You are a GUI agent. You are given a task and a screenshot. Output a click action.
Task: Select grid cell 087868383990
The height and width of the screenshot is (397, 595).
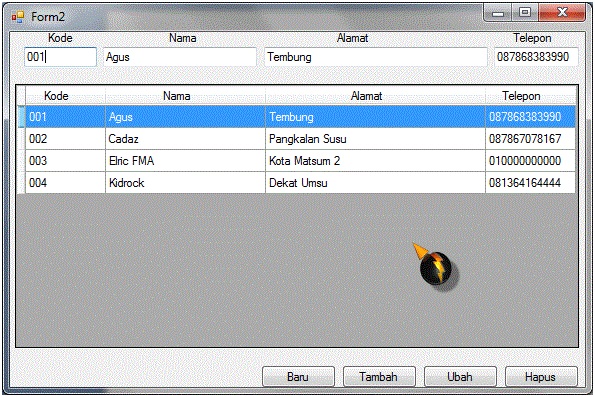(530, 117)
